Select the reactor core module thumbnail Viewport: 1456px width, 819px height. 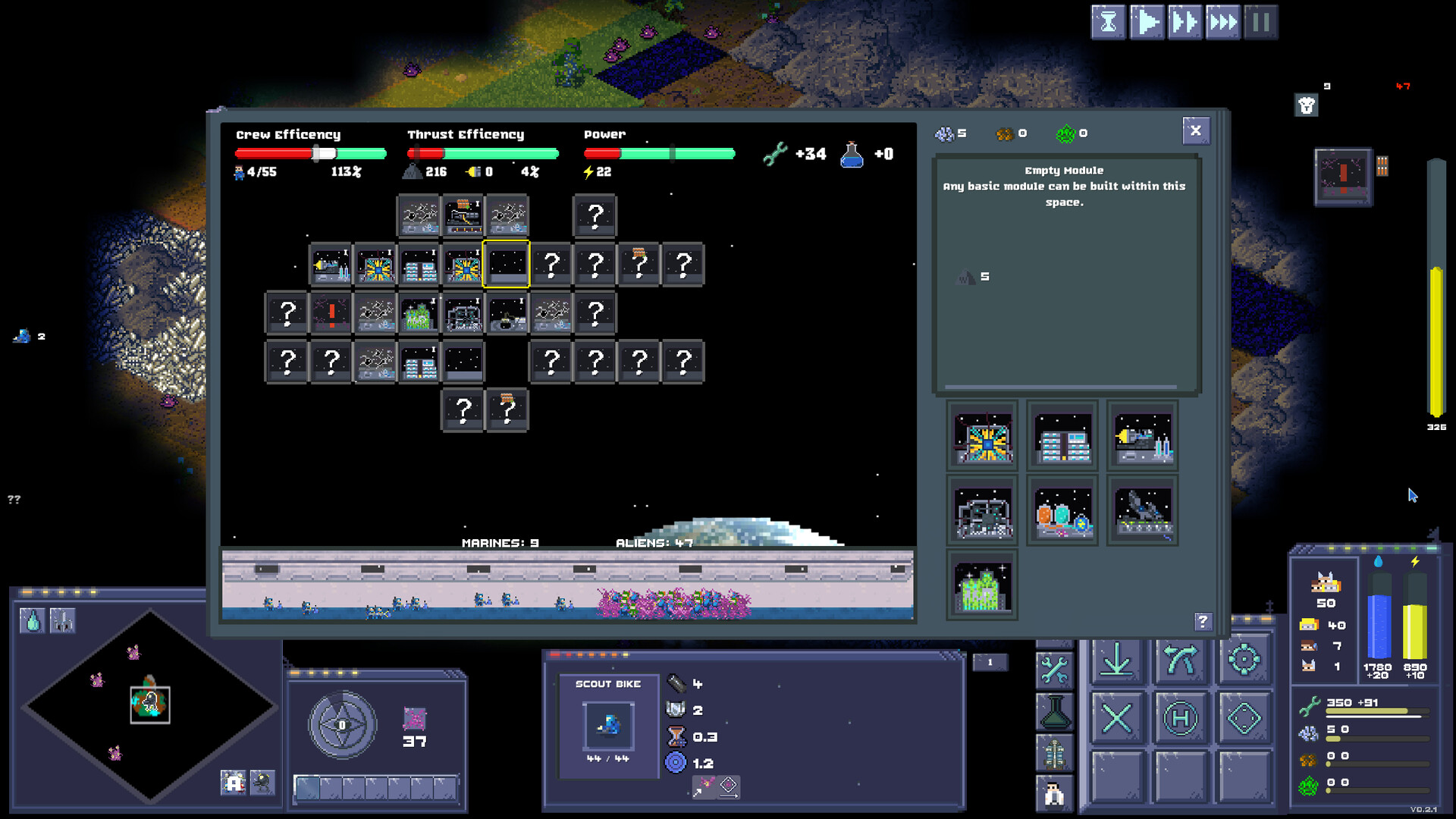coord(982,436)
